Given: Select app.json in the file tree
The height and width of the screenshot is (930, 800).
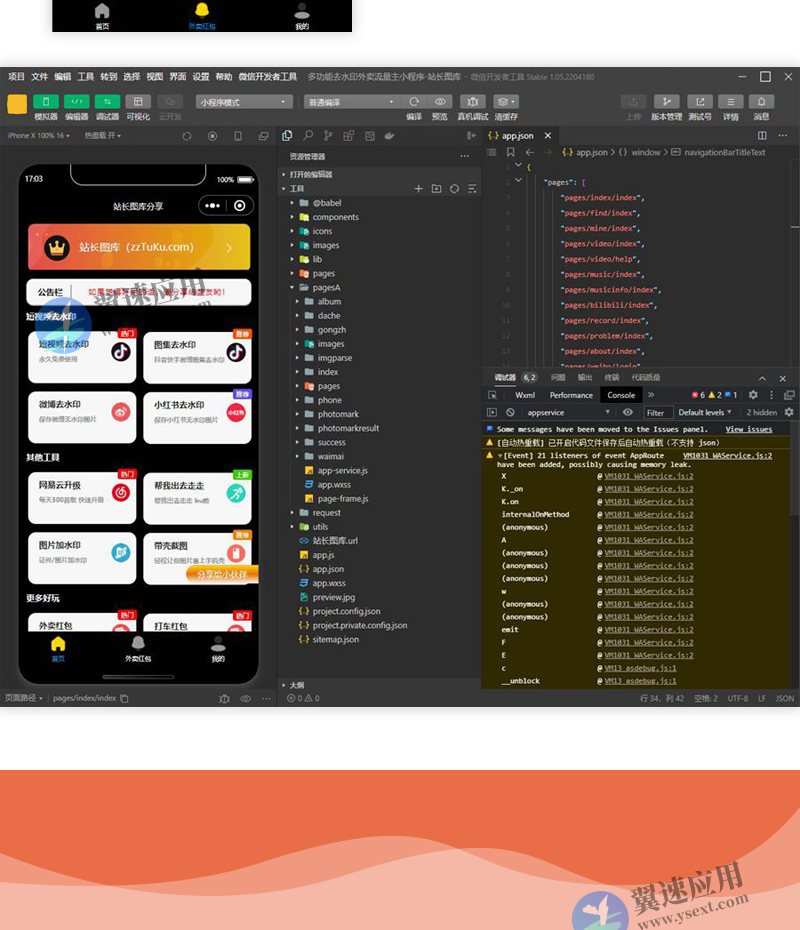Looking at the screenshot, I should (x=328, y=569).
